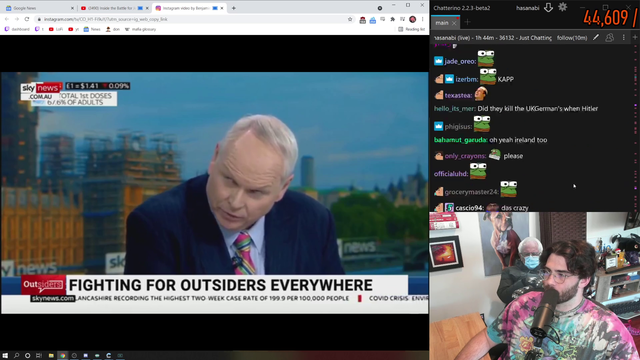
Task: Open Chrome three-dot menu
Action: click(422, 19)
